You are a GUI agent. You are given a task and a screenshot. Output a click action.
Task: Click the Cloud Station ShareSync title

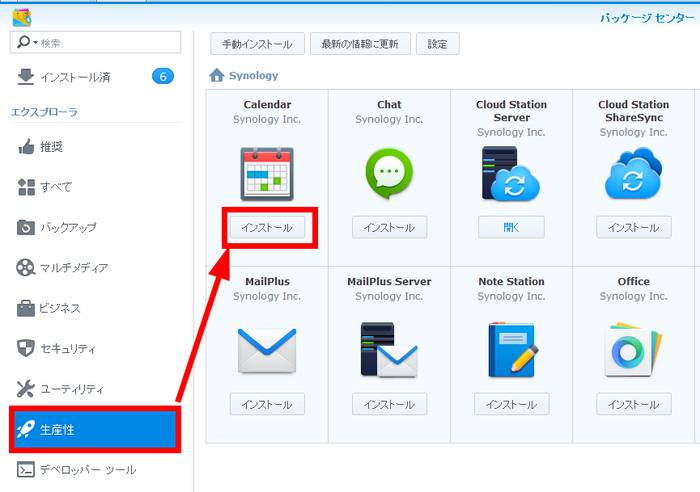tap(633, 111)
